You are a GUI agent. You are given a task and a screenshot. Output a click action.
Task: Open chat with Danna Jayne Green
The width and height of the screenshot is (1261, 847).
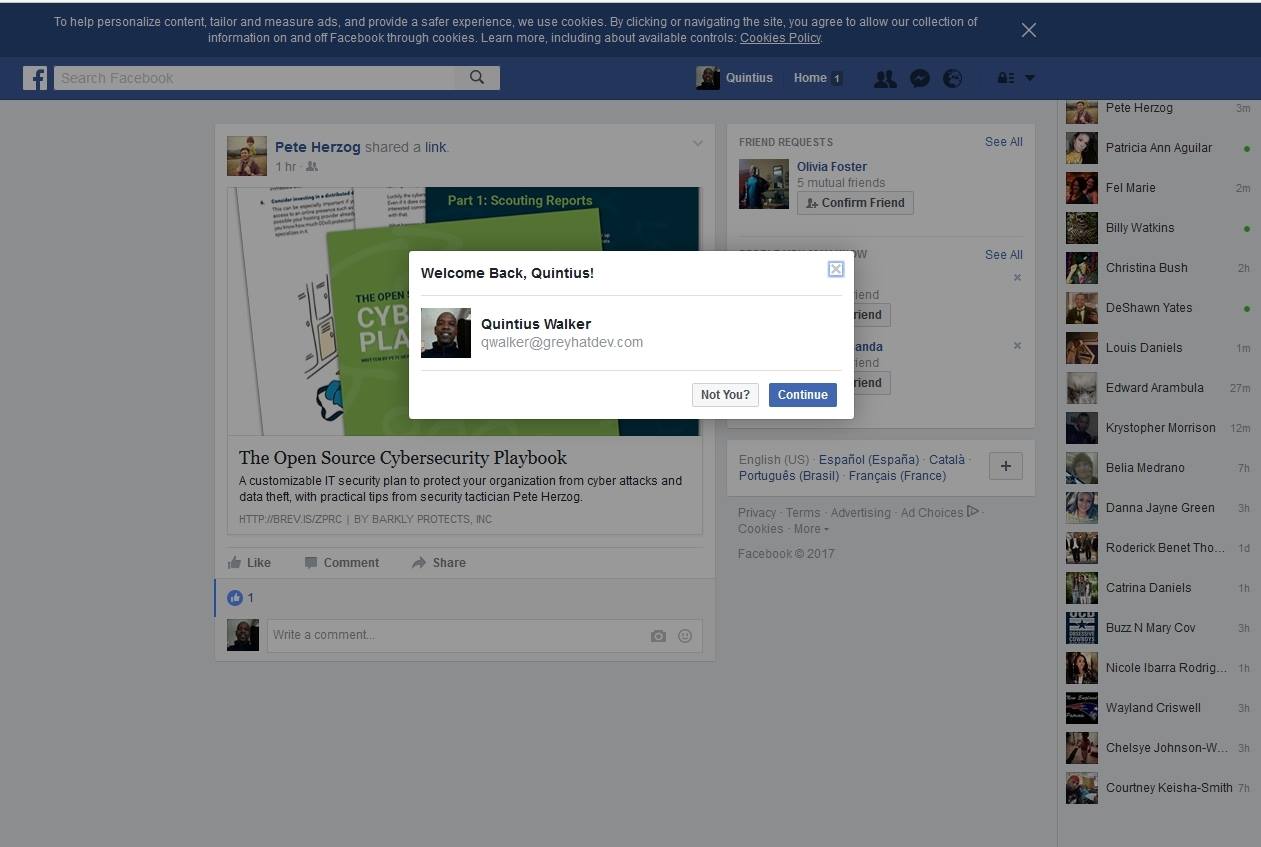(1158, 508)
